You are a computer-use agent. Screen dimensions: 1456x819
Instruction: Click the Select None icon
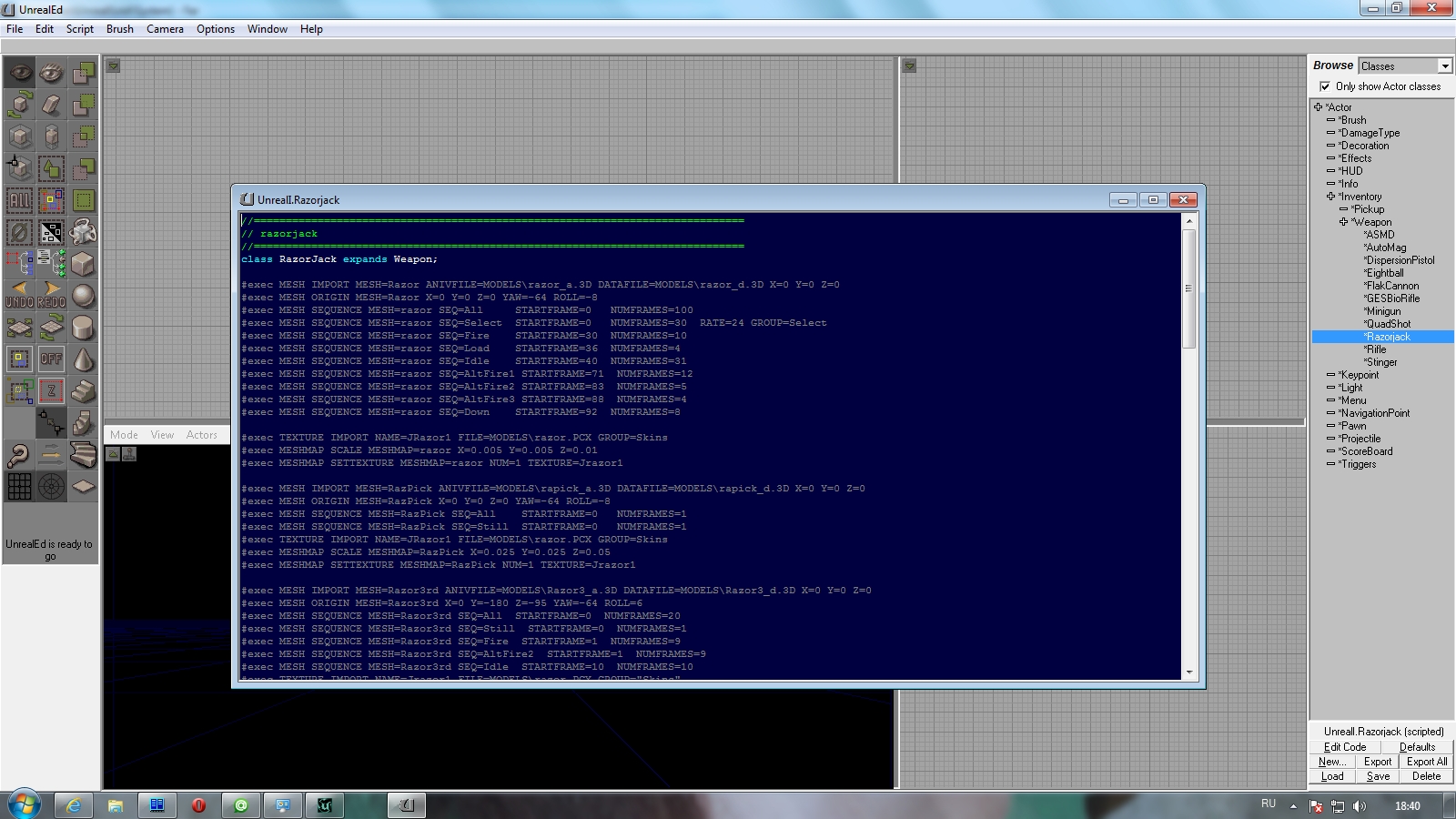click(20, 232)
